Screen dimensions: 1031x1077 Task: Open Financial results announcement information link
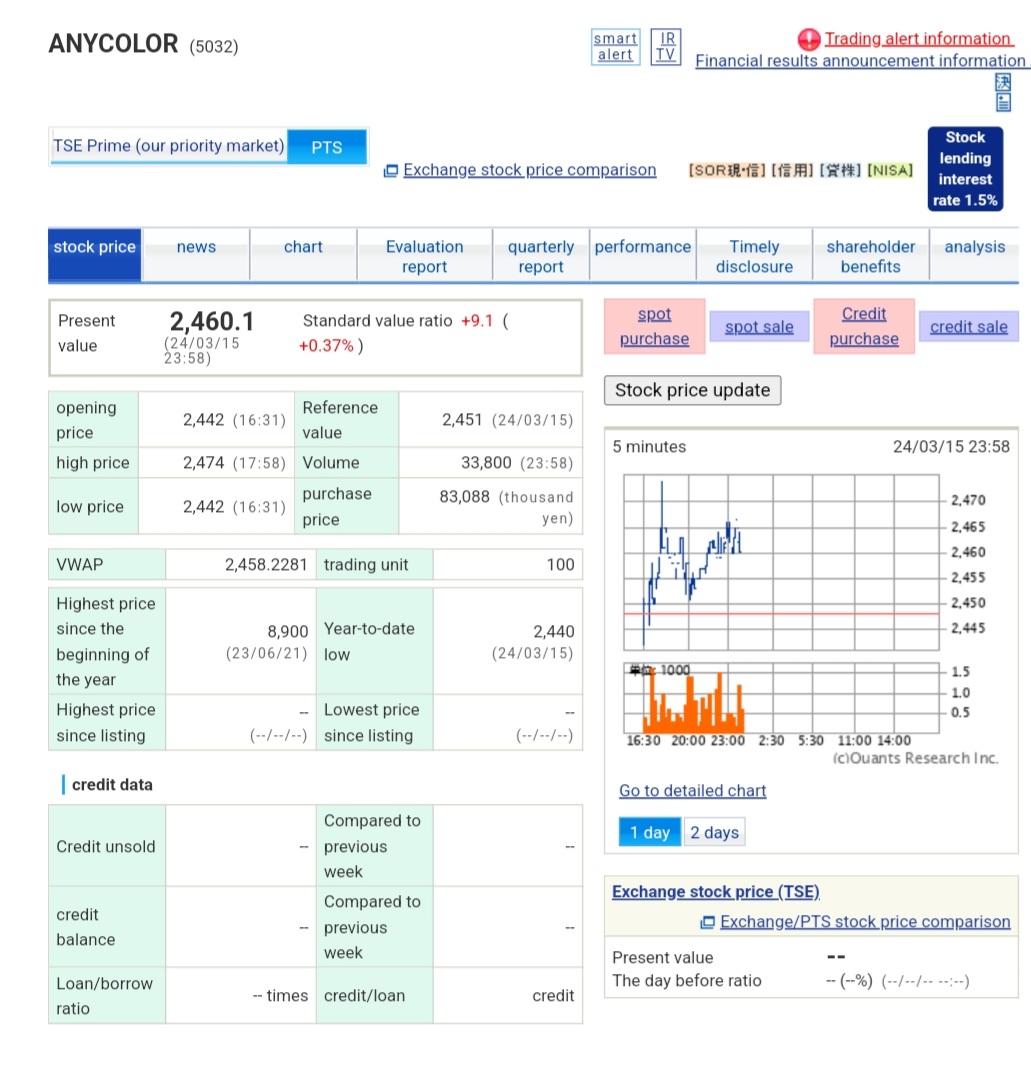click(861, 60)
